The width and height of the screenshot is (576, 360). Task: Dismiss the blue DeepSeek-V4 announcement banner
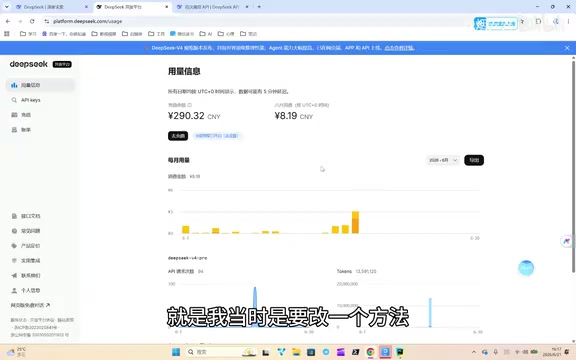pyautogui.click(x=567, y=48)
